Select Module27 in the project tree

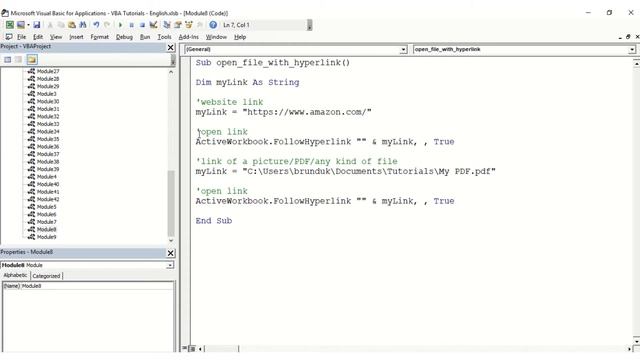pos(48,71)
